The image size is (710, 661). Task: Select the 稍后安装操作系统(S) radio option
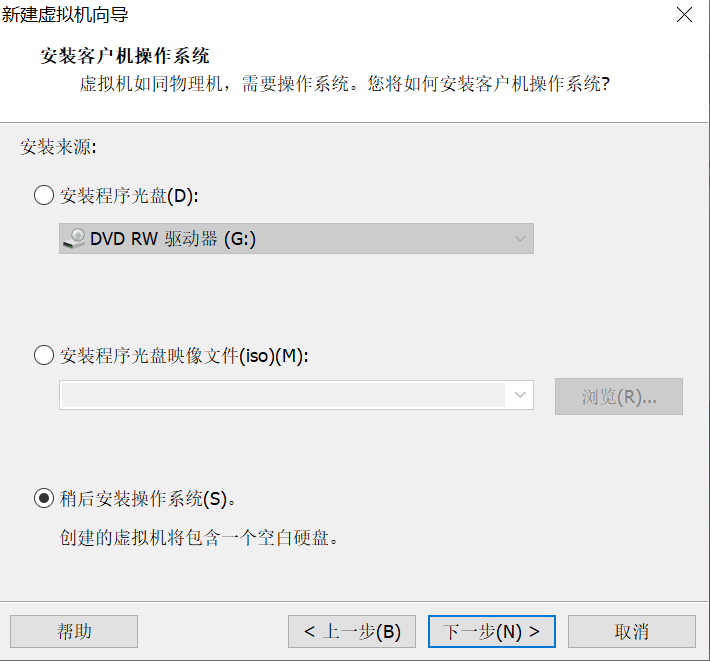click(x=44, y=498)
